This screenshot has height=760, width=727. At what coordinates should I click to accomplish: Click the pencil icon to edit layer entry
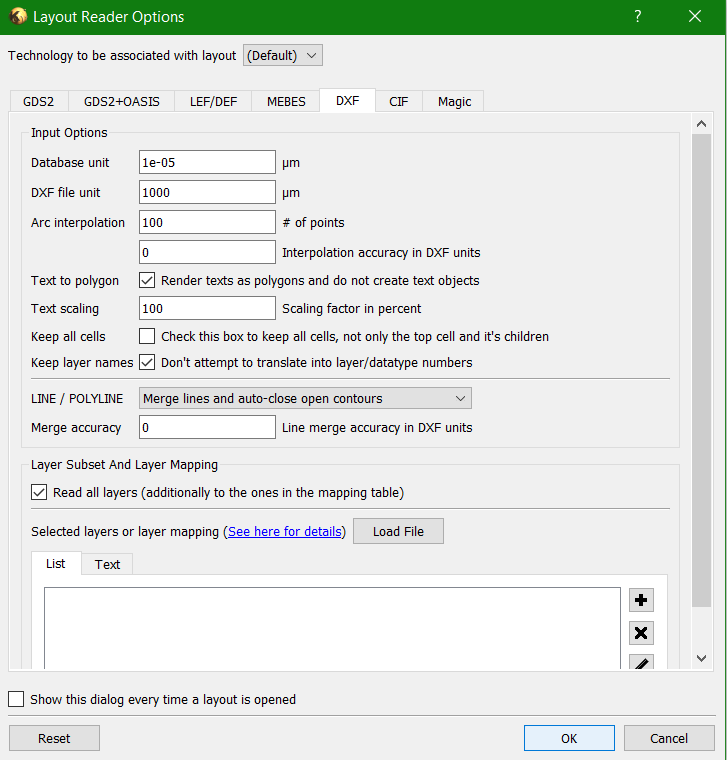(x=641, y=663)
